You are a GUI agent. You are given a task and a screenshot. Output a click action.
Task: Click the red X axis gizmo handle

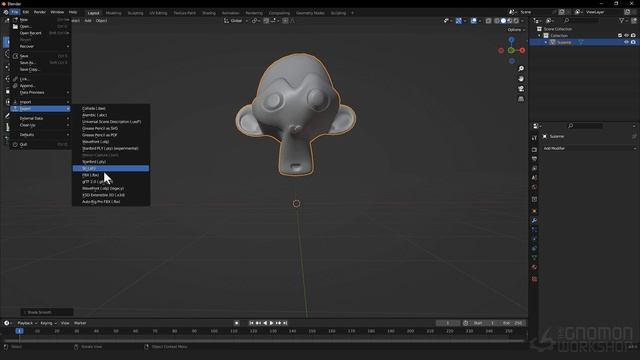click(522, 51)
